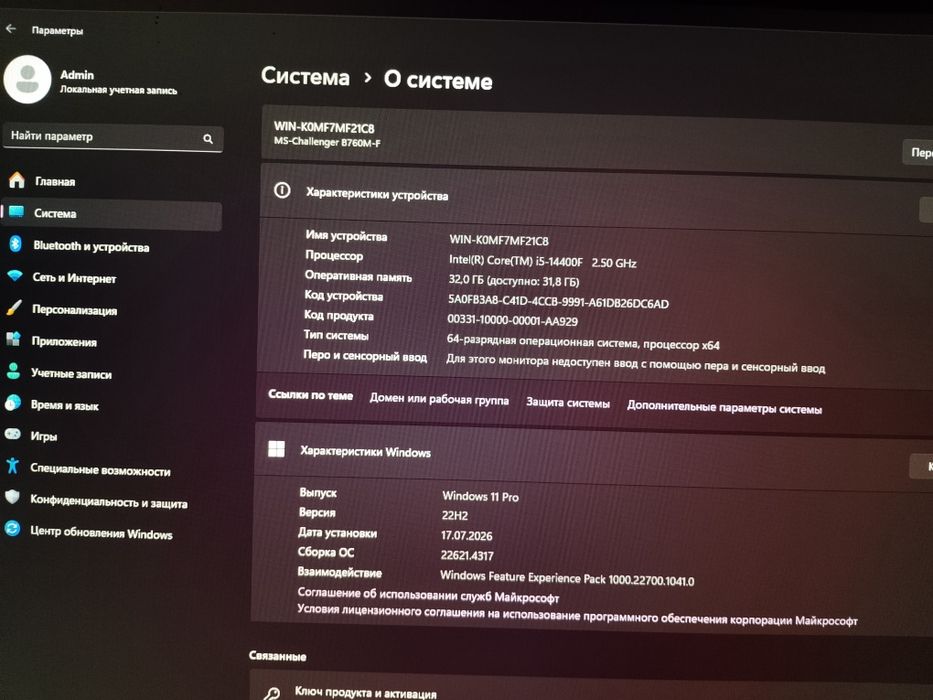
Task: Click the OS build 22621.4317
Action: click(467, 555)
